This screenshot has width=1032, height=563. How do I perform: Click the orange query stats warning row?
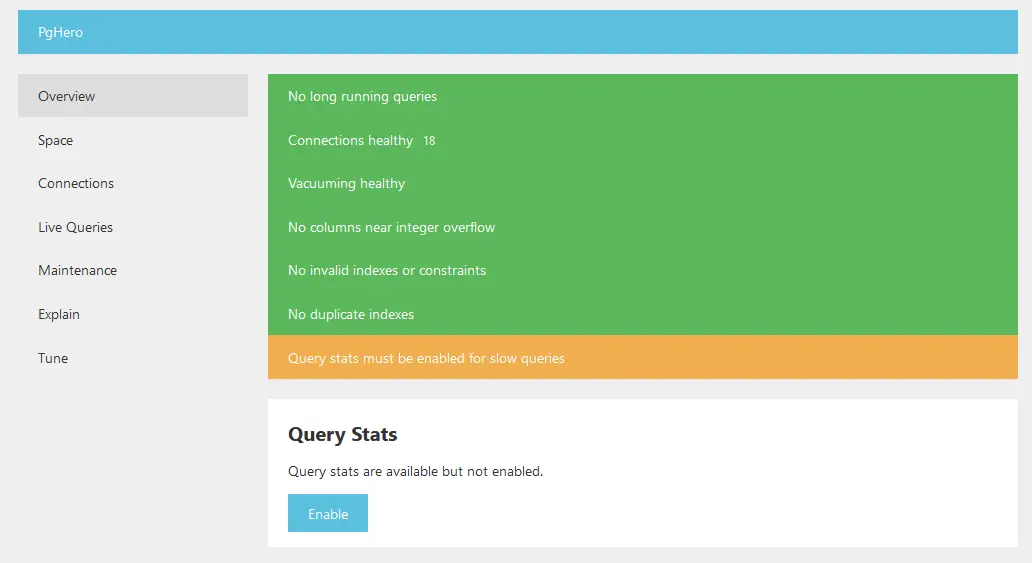tap(642, 358)
